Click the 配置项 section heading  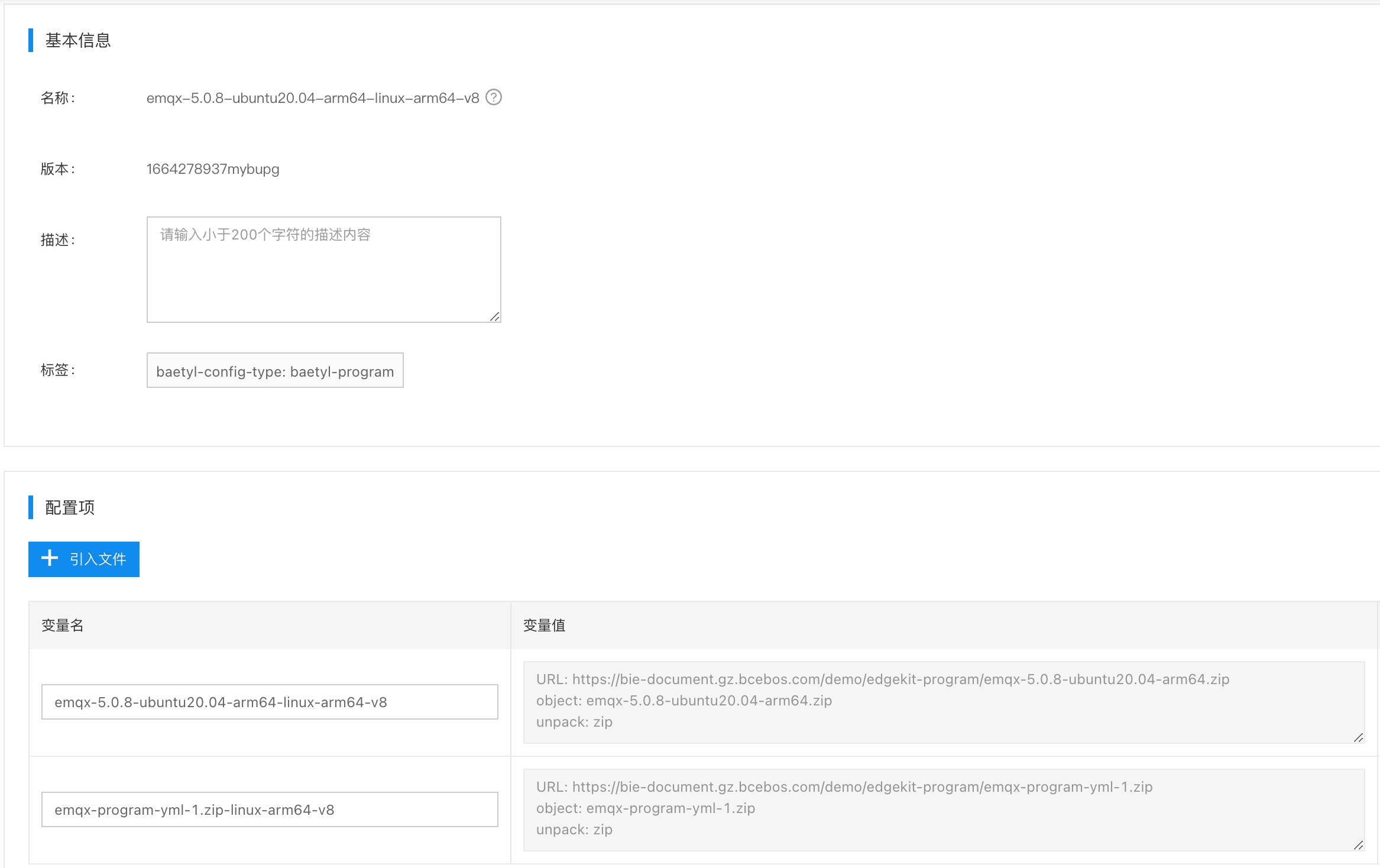tap(70, 507)
